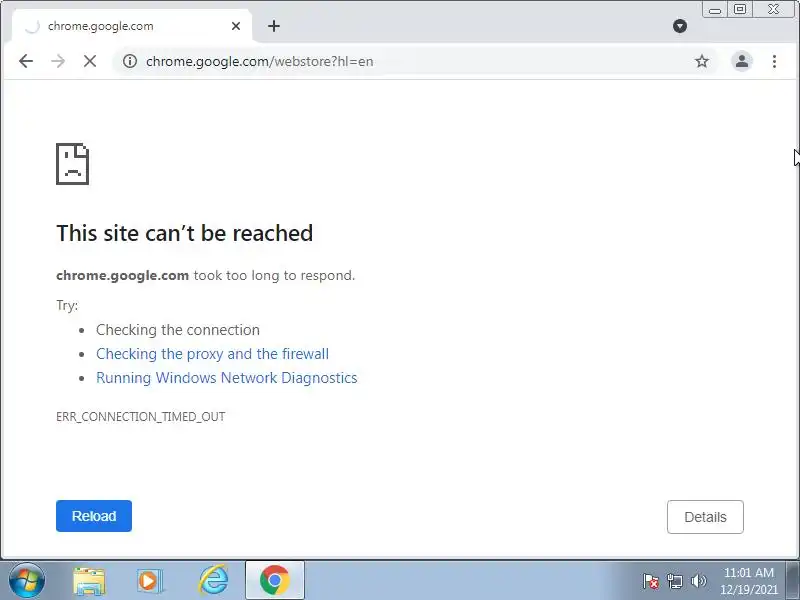Click the sad page error icon
The image size is (800, 600).
click(72, 164)
